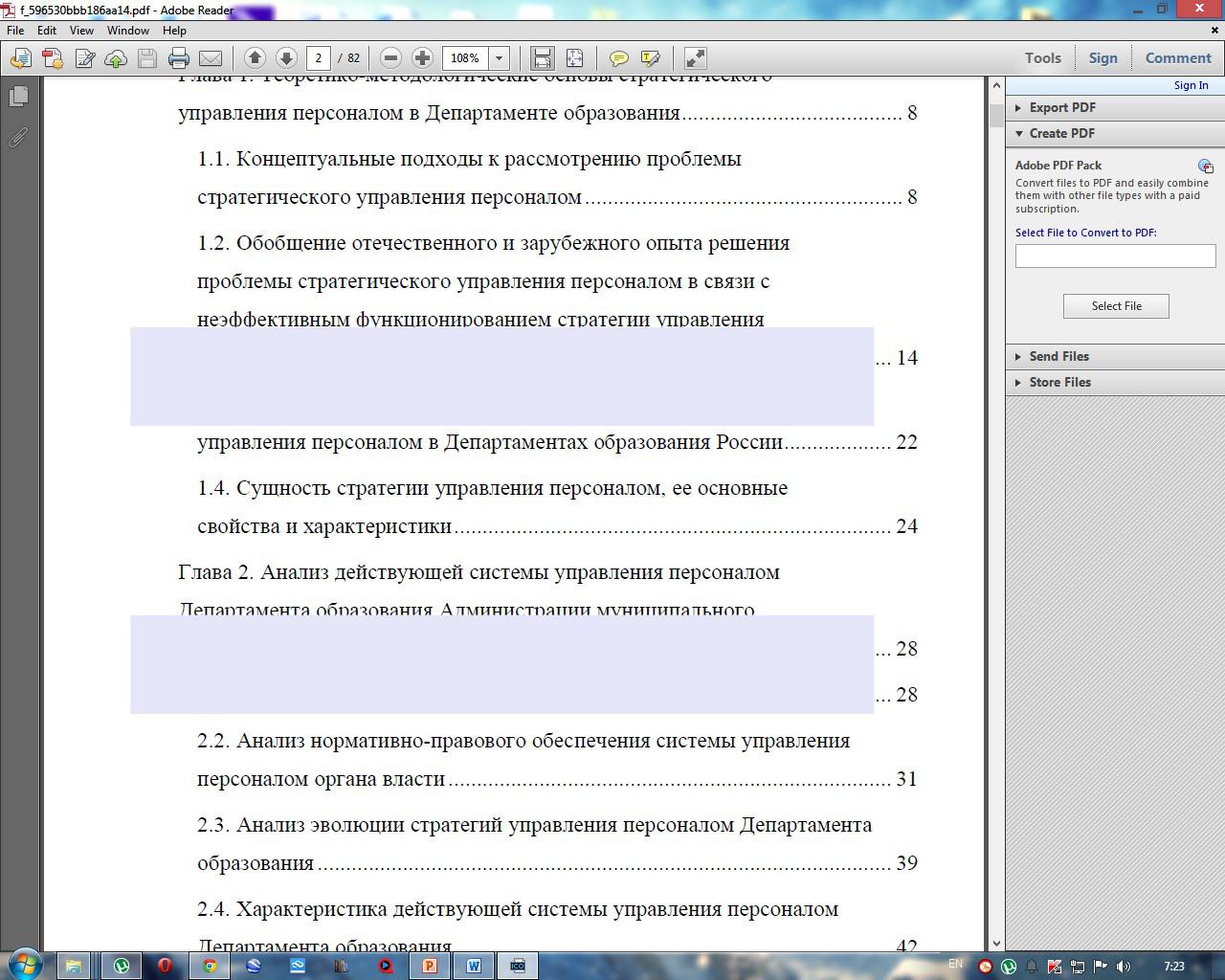Viewport: 1225px width, 980px height.
Task: Open the Page Thumbnails side panel
Action: click(x=18, y=97)
